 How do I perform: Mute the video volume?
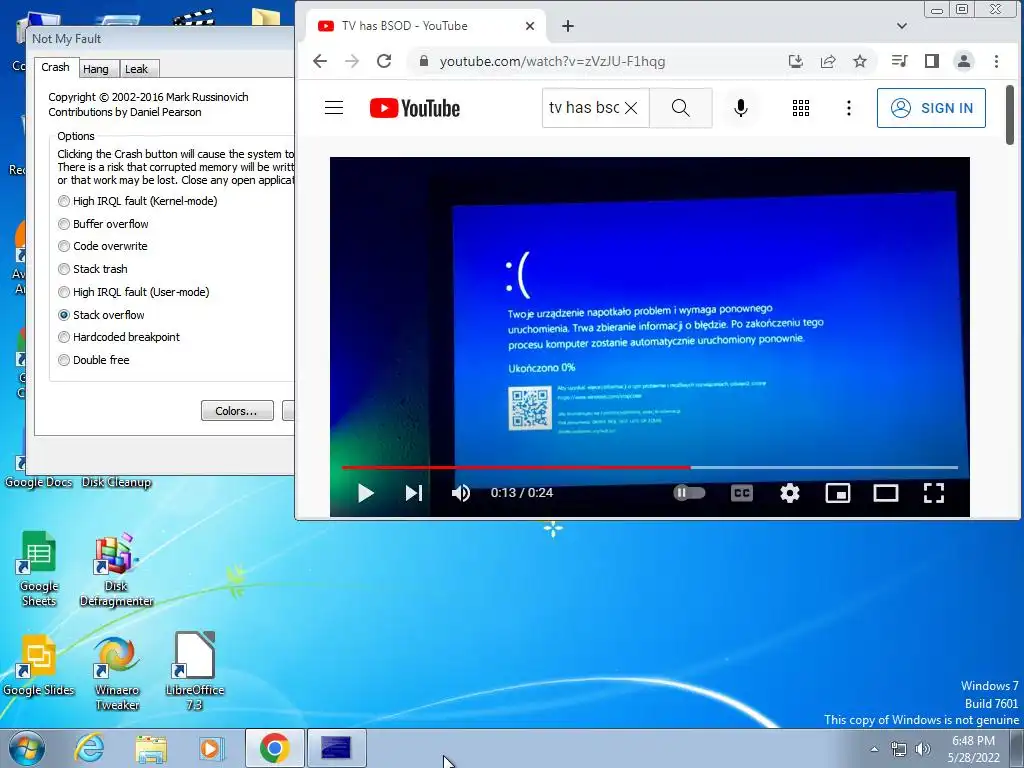click(461, 493)
